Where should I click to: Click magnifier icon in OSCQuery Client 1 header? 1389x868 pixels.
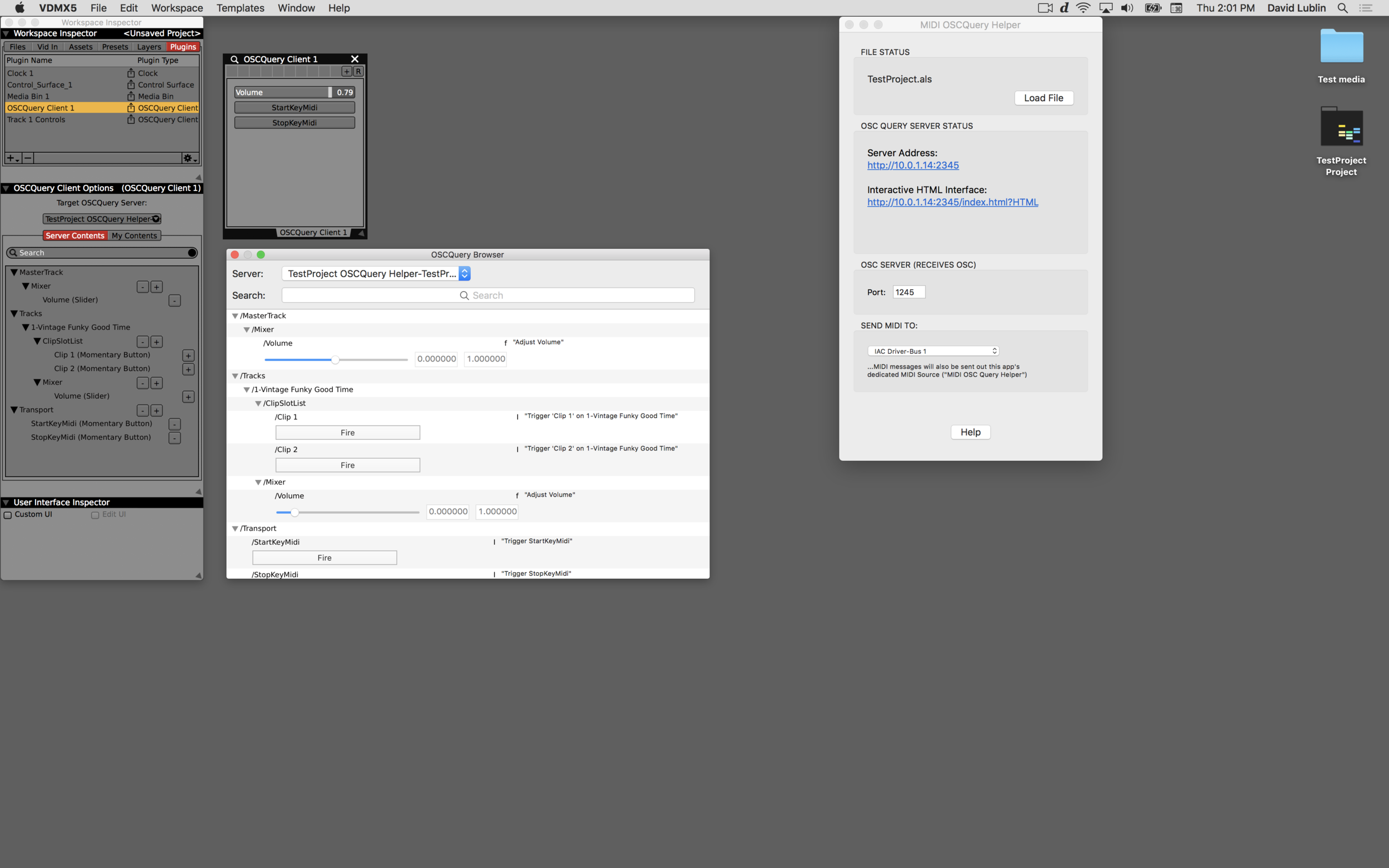(234, 59)
